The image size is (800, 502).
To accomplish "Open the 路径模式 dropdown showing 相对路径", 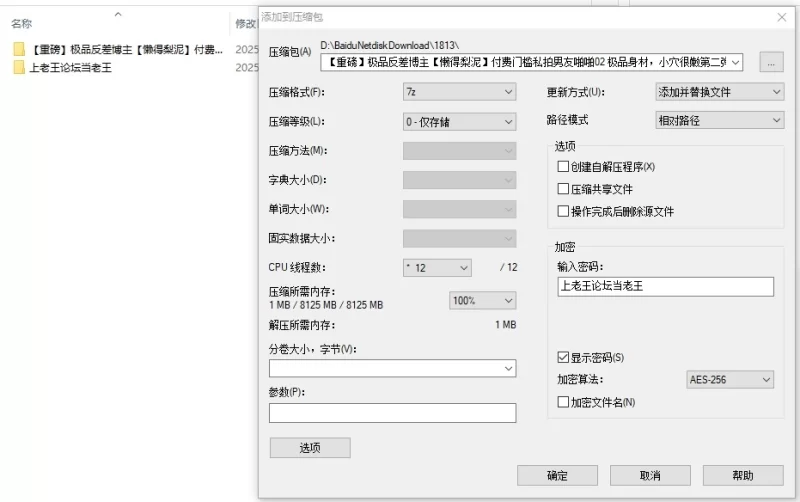I will click(719, 120).
